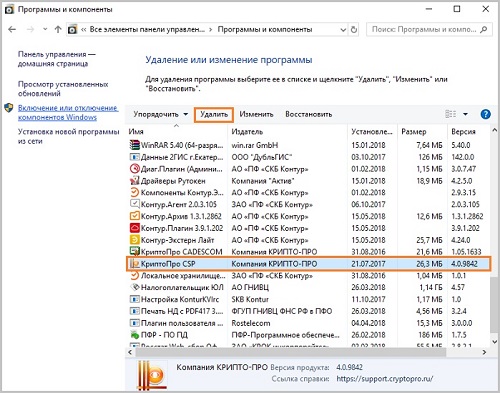
Task: Select the Компания "Актив" publisher cell
Action: (263, 181)
